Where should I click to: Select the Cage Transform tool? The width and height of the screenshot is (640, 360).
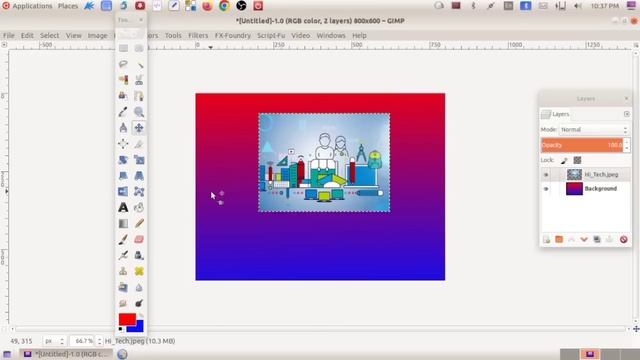click(139, 191)
